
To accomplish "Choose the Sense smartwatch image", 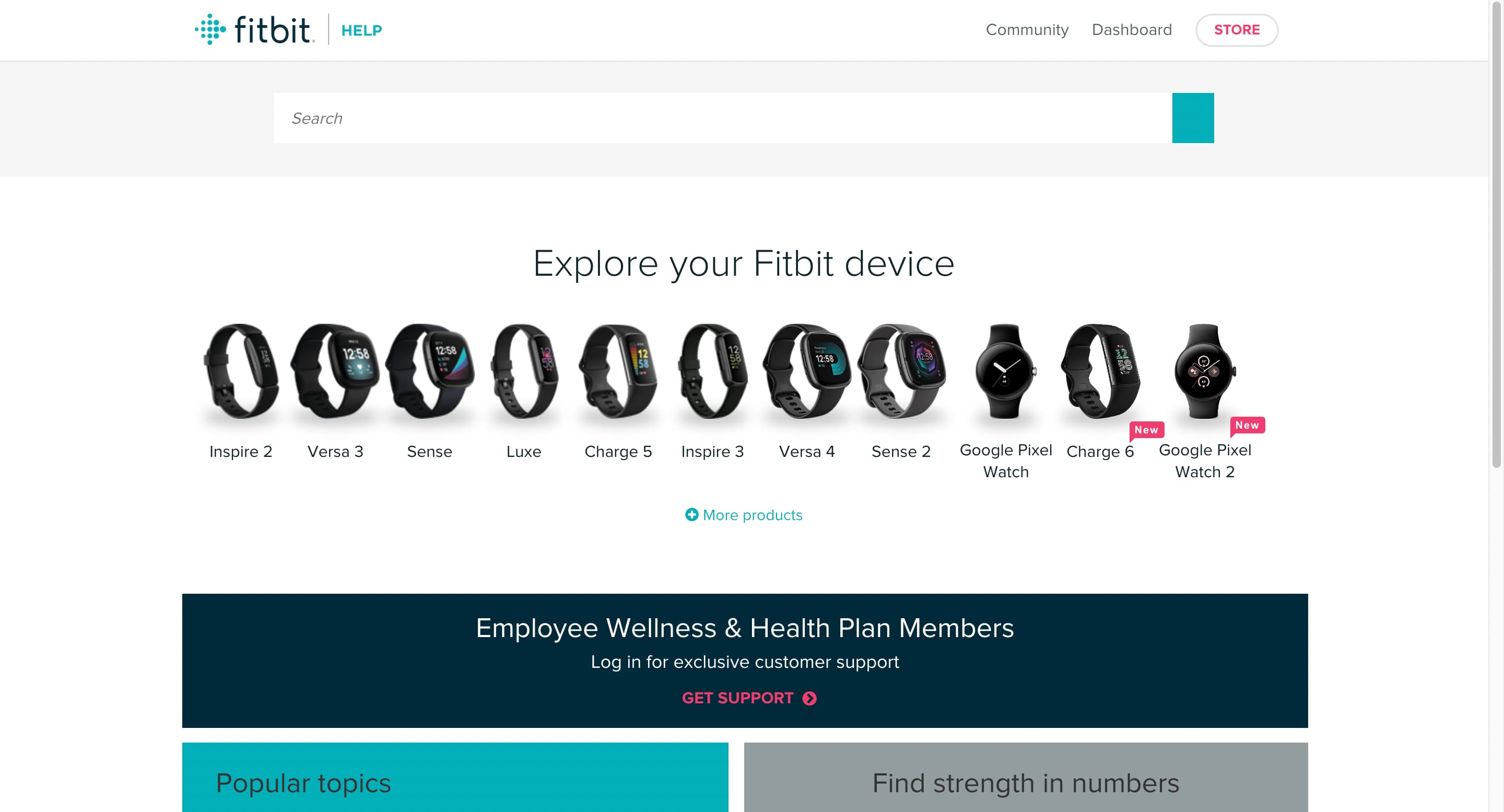I will (x=430, y=371).
